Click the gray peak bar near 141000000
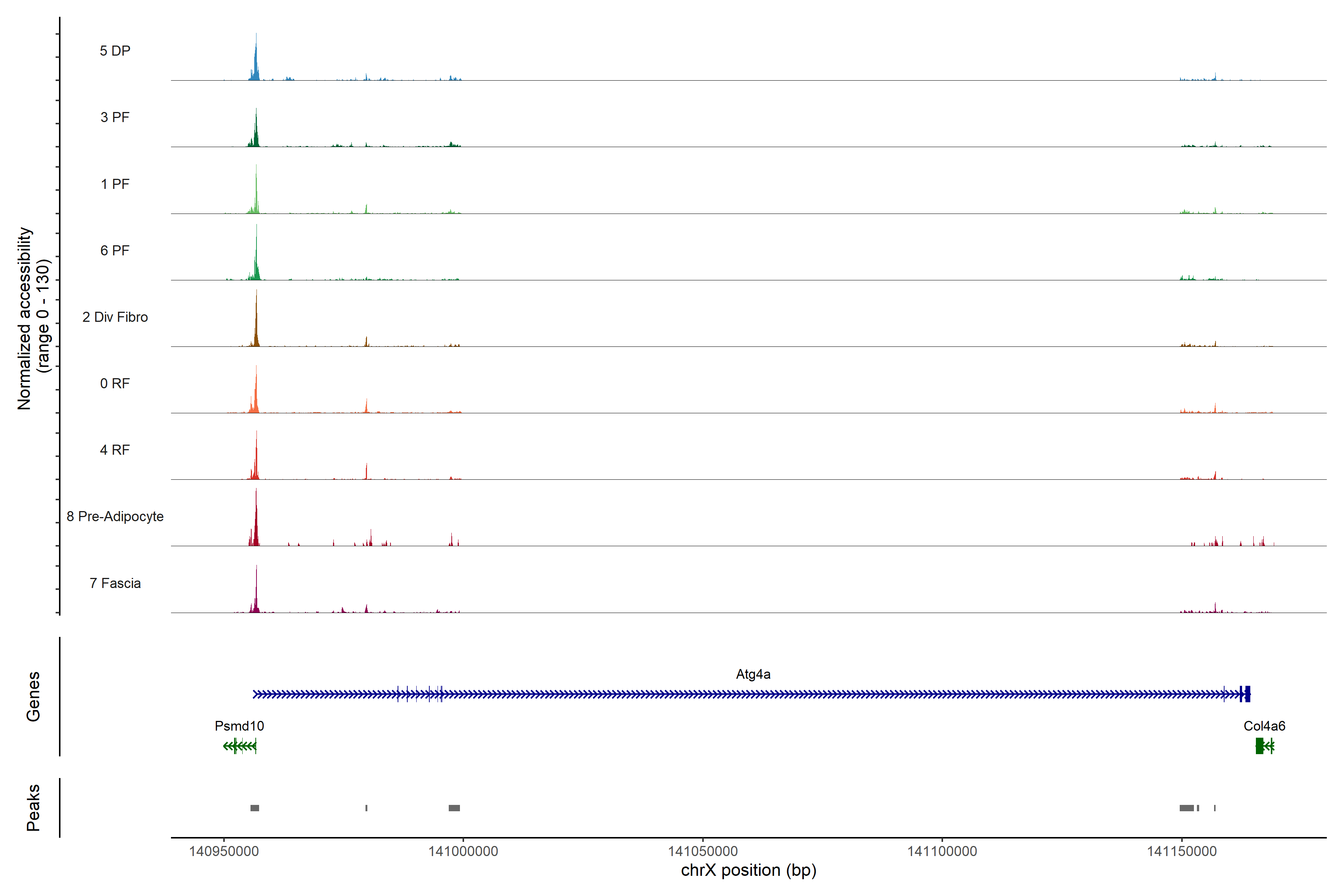 pyautogui.click(x=454, y=808)
